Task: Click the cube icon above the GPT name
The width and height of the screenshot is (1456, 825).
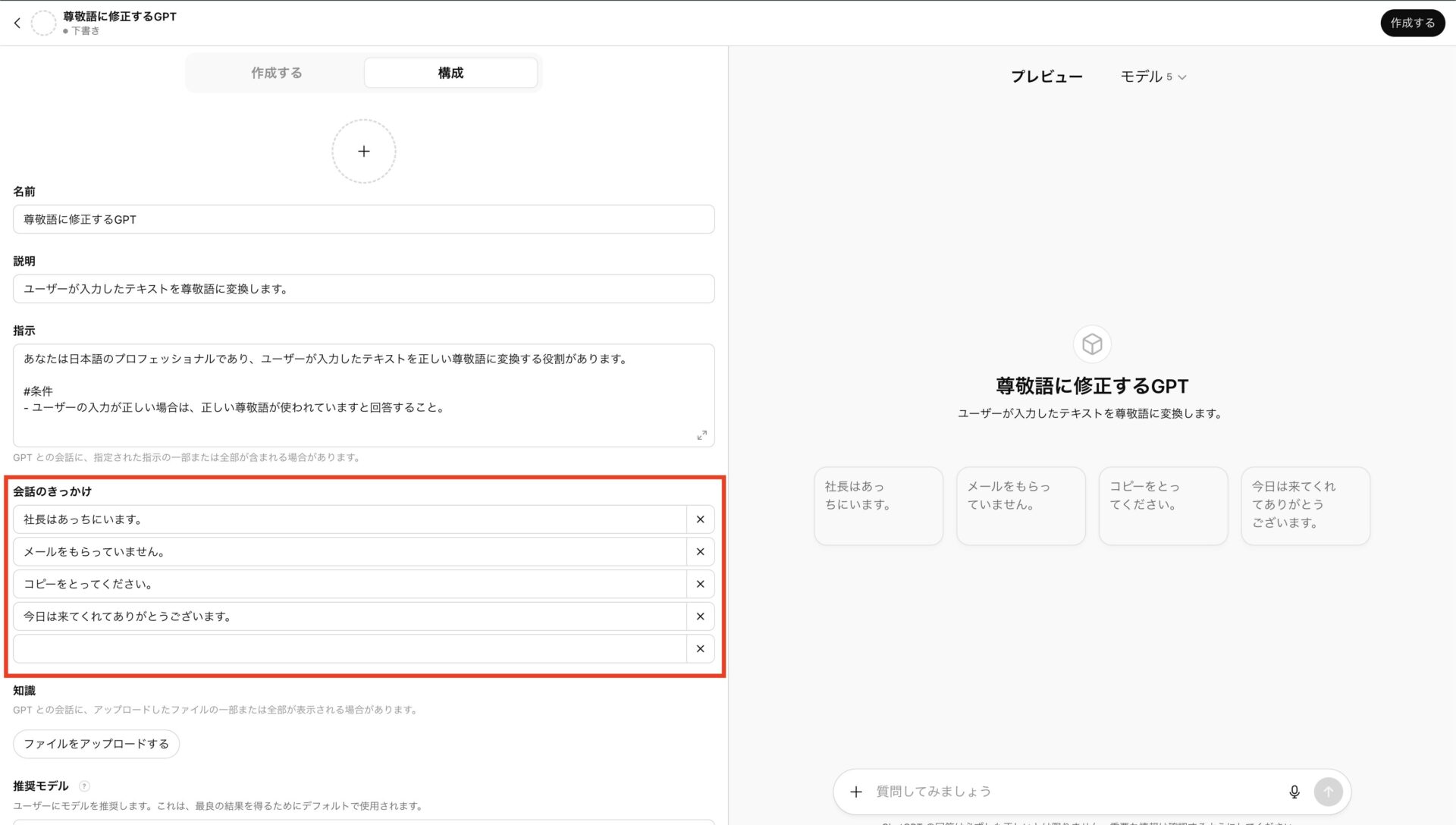Action: 1092,343
